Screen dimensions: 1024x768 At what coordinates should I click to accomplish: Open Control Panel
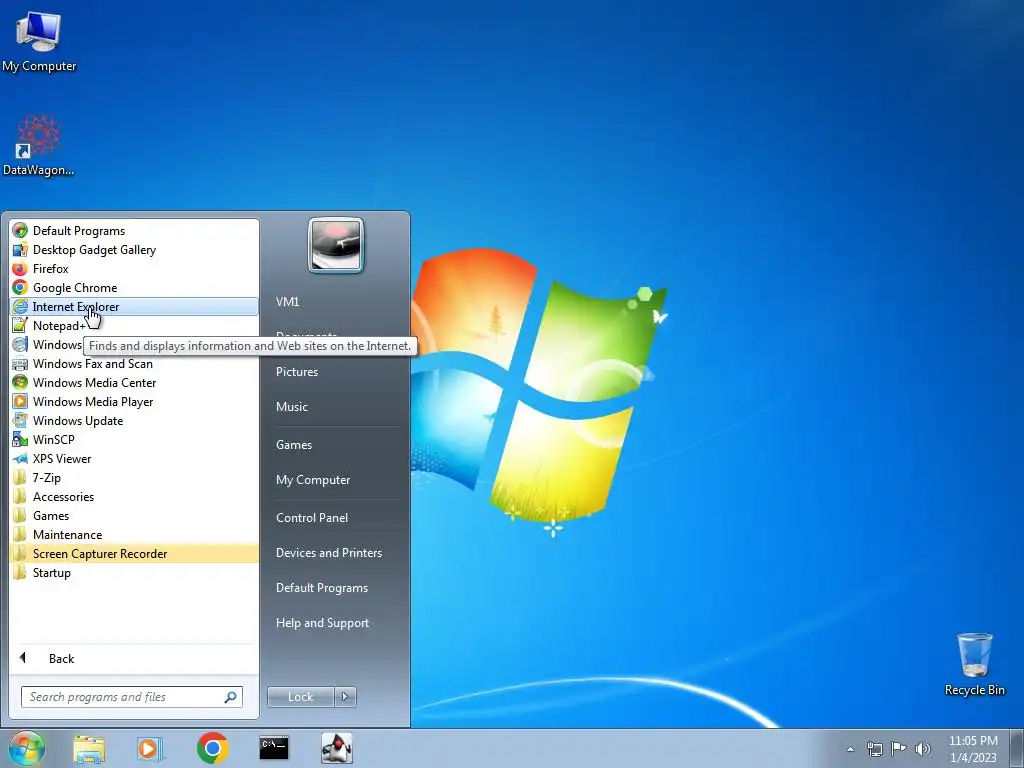pos(312,518)
